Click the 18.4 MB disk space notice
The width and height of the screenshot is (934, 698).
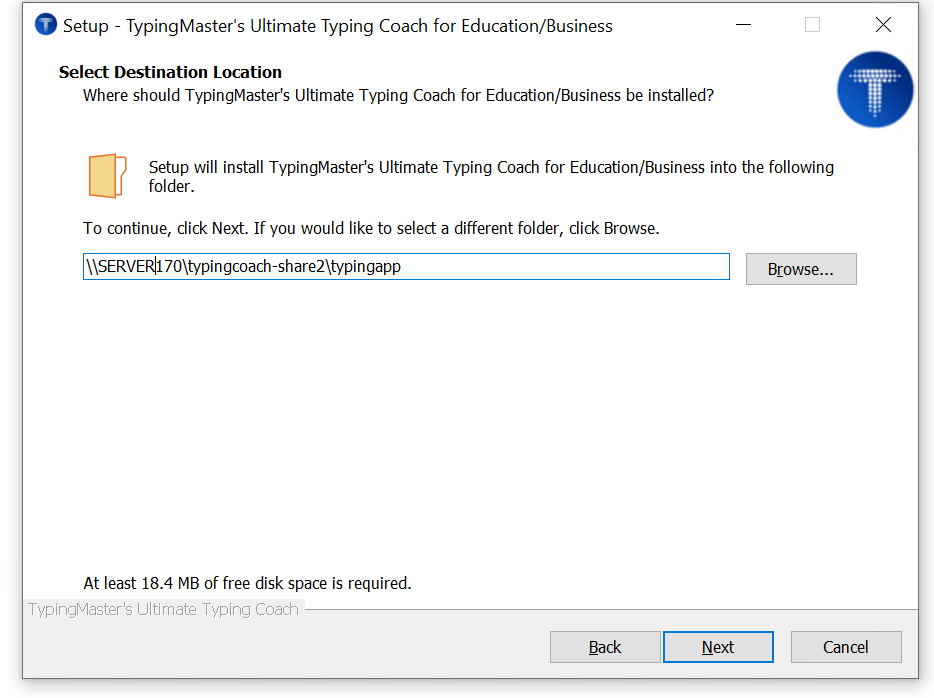click(x=247, y=583)
